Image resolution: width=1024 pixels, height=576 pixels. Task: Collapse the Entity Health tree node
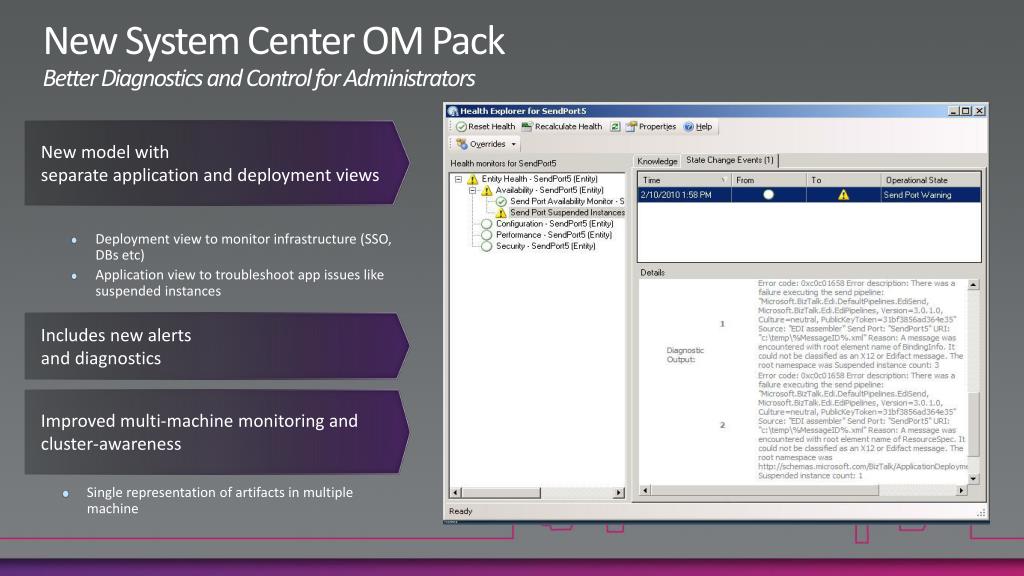pos(458,179)
